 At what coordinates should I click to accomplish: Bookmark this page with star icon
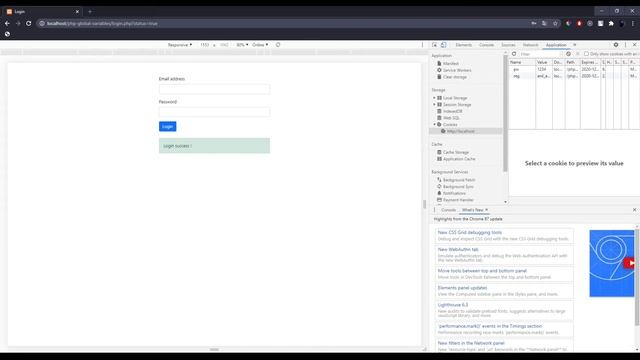pos(555,23)
